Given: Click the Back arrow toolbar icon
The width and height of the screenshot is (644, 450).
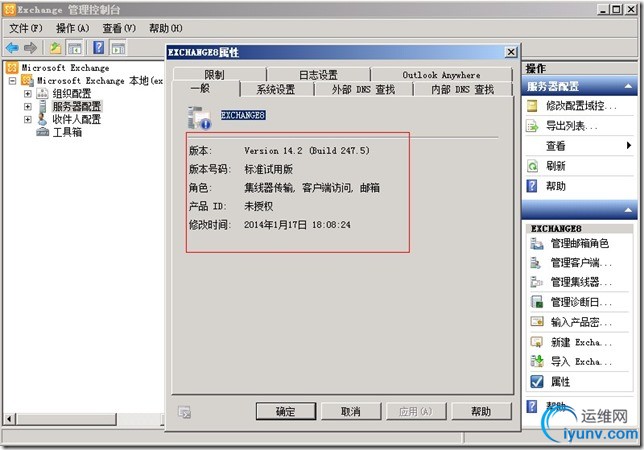Looking at the screenshot, I should click(x=13, y=48).
